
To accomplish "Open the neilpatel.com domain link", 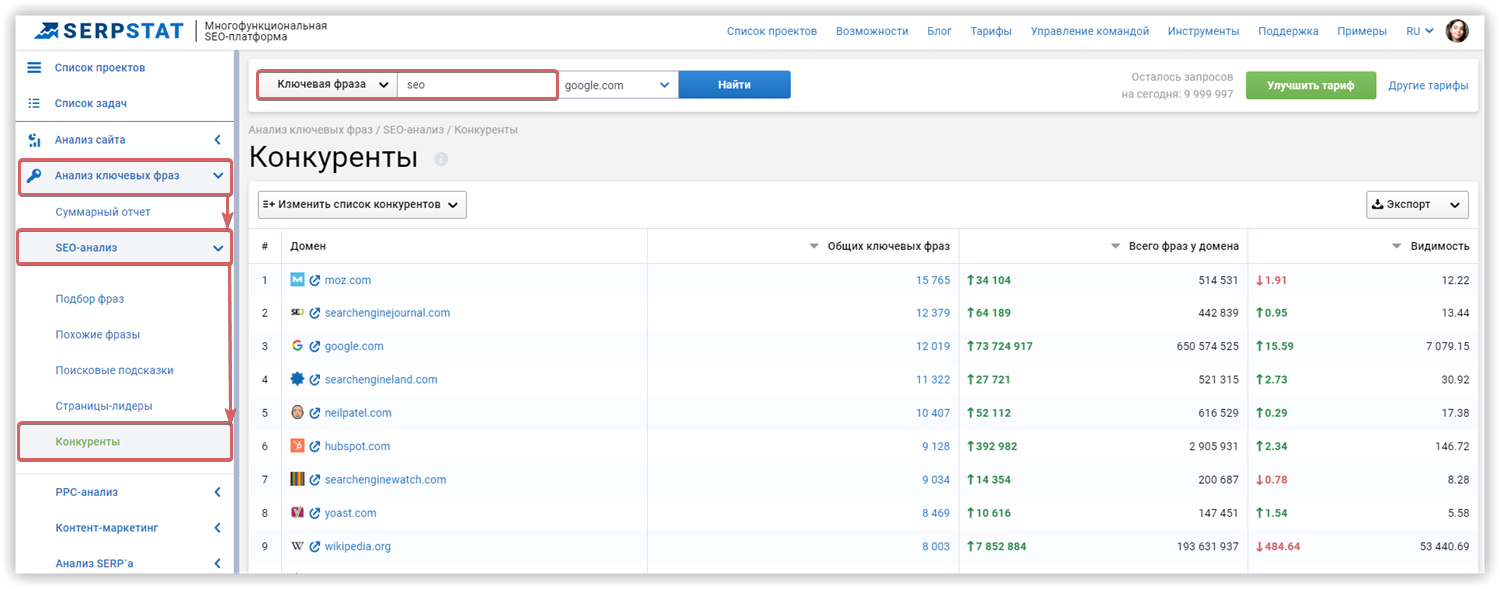I will (358, 413).
